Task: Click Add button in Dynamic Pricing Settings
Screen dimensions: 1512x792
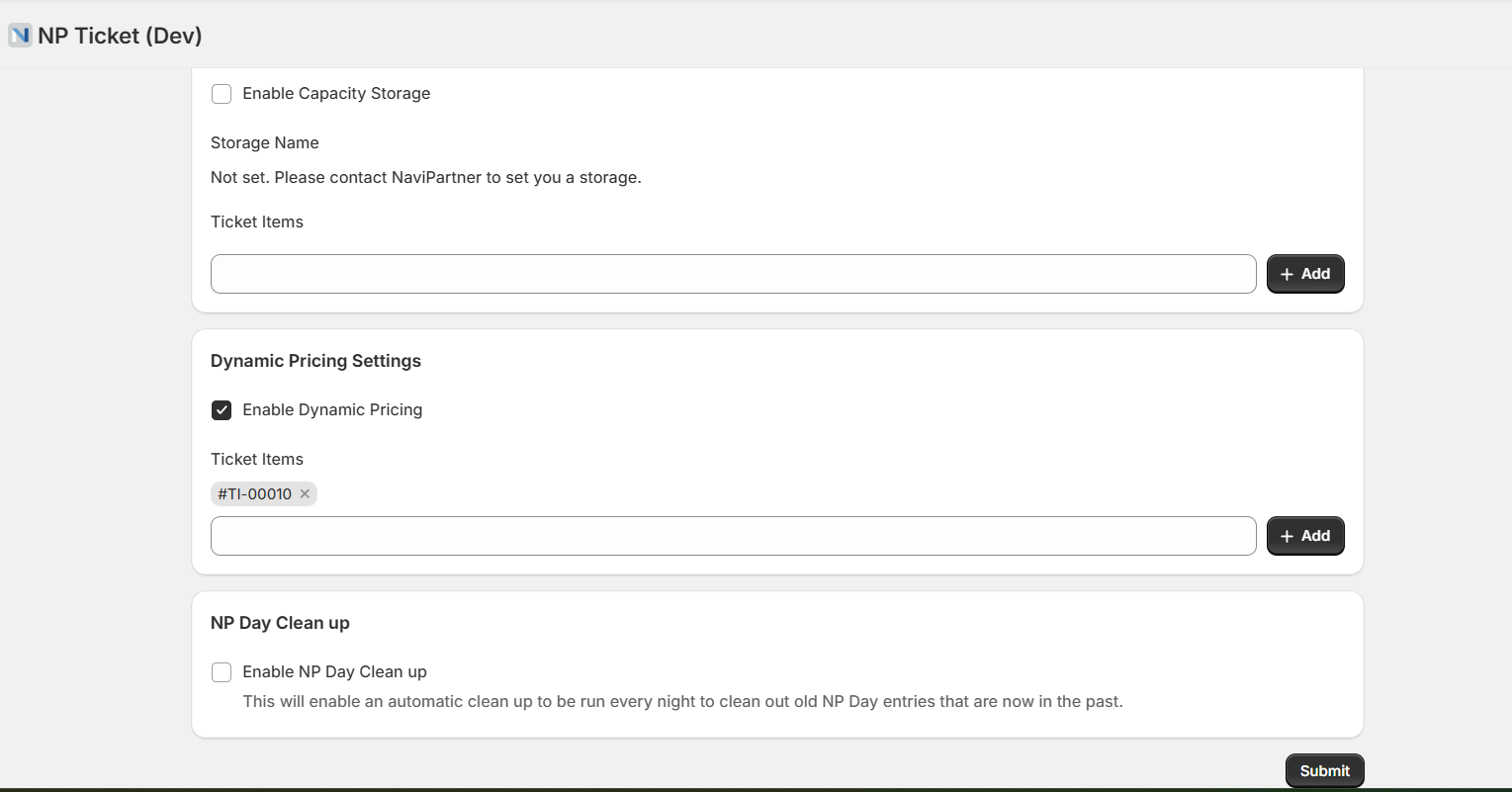Action: [x=1305, y=536]
